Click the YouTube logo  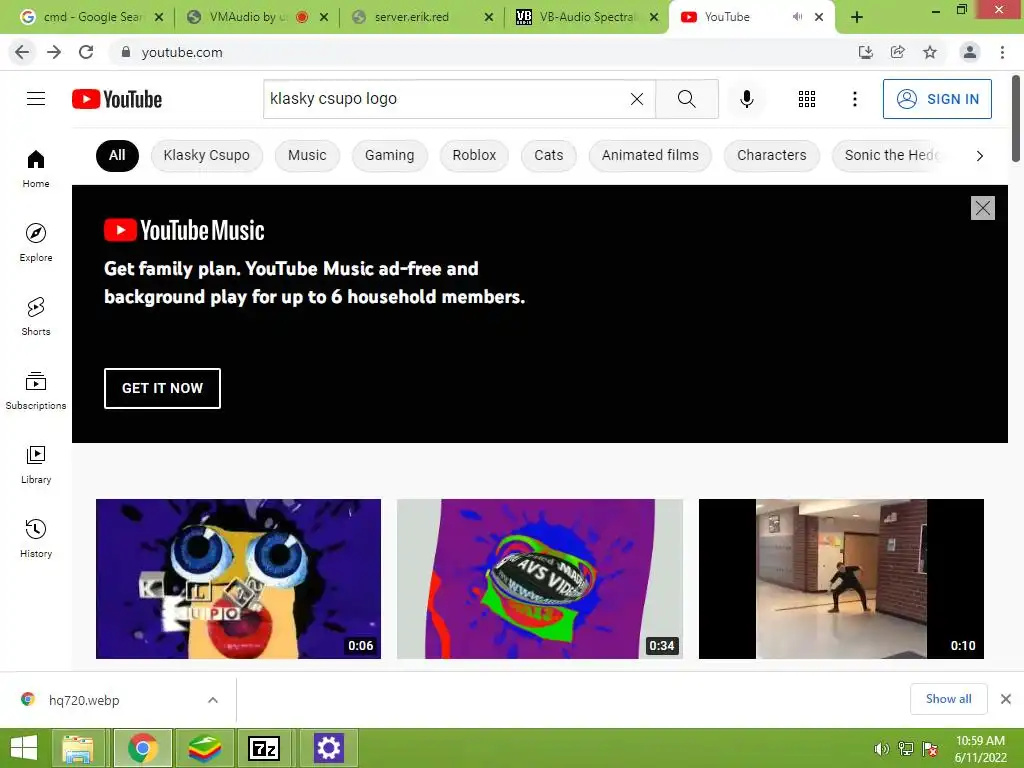point(117,99)
